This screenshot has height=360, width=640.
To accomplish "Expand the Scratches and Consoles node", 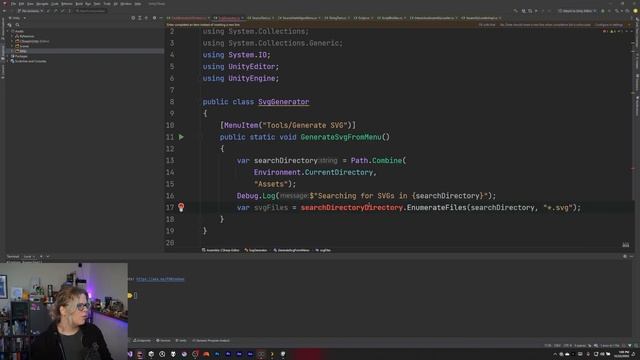I will (x=8, y=61).
